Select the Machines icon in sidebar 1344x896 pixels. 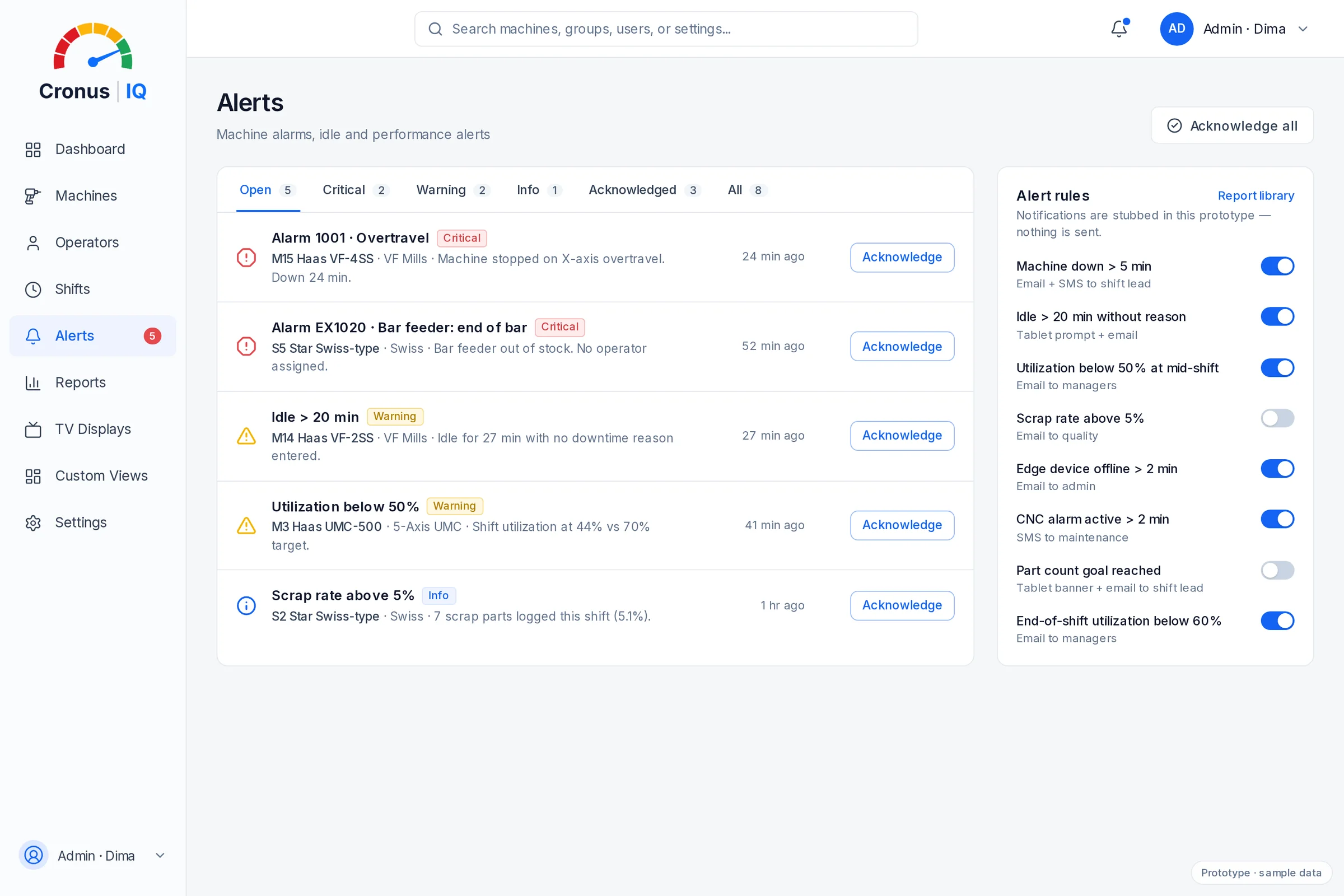[x=33, y=196]
